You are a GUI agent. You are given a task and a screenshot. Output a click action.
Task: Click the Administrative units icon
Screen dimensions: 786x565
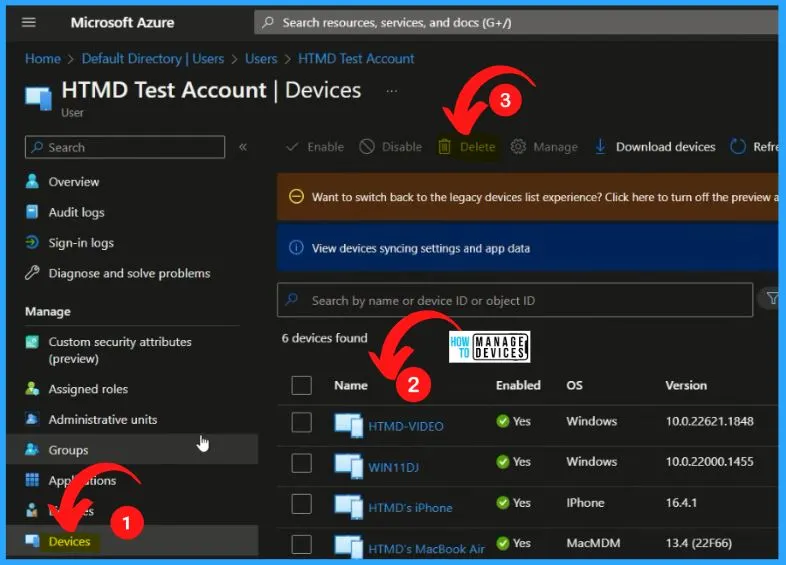pyautogui.click(x=32, y=419)
